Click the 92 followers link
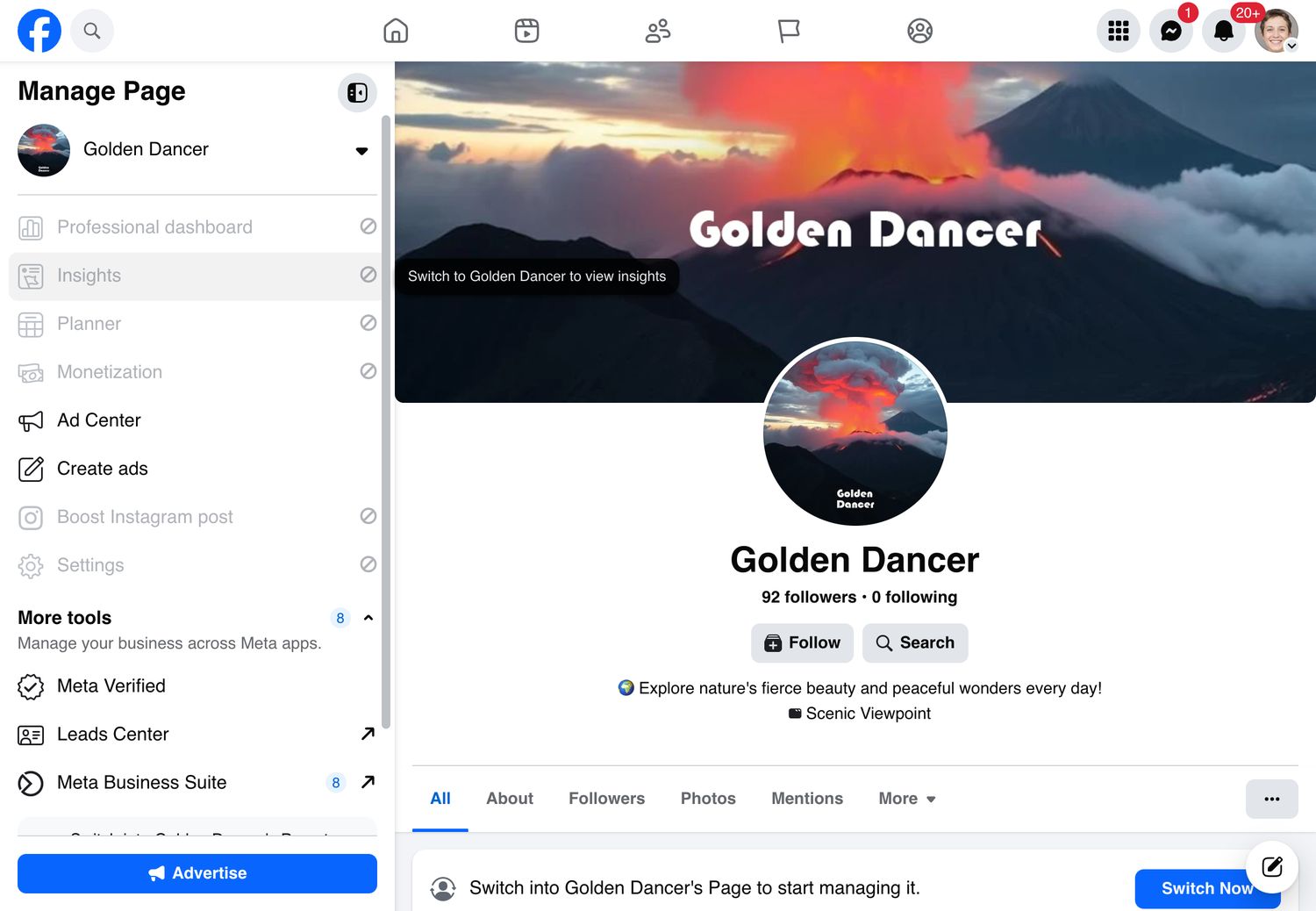Viewport: 1316px width, 911px height. tap(809, 597)
